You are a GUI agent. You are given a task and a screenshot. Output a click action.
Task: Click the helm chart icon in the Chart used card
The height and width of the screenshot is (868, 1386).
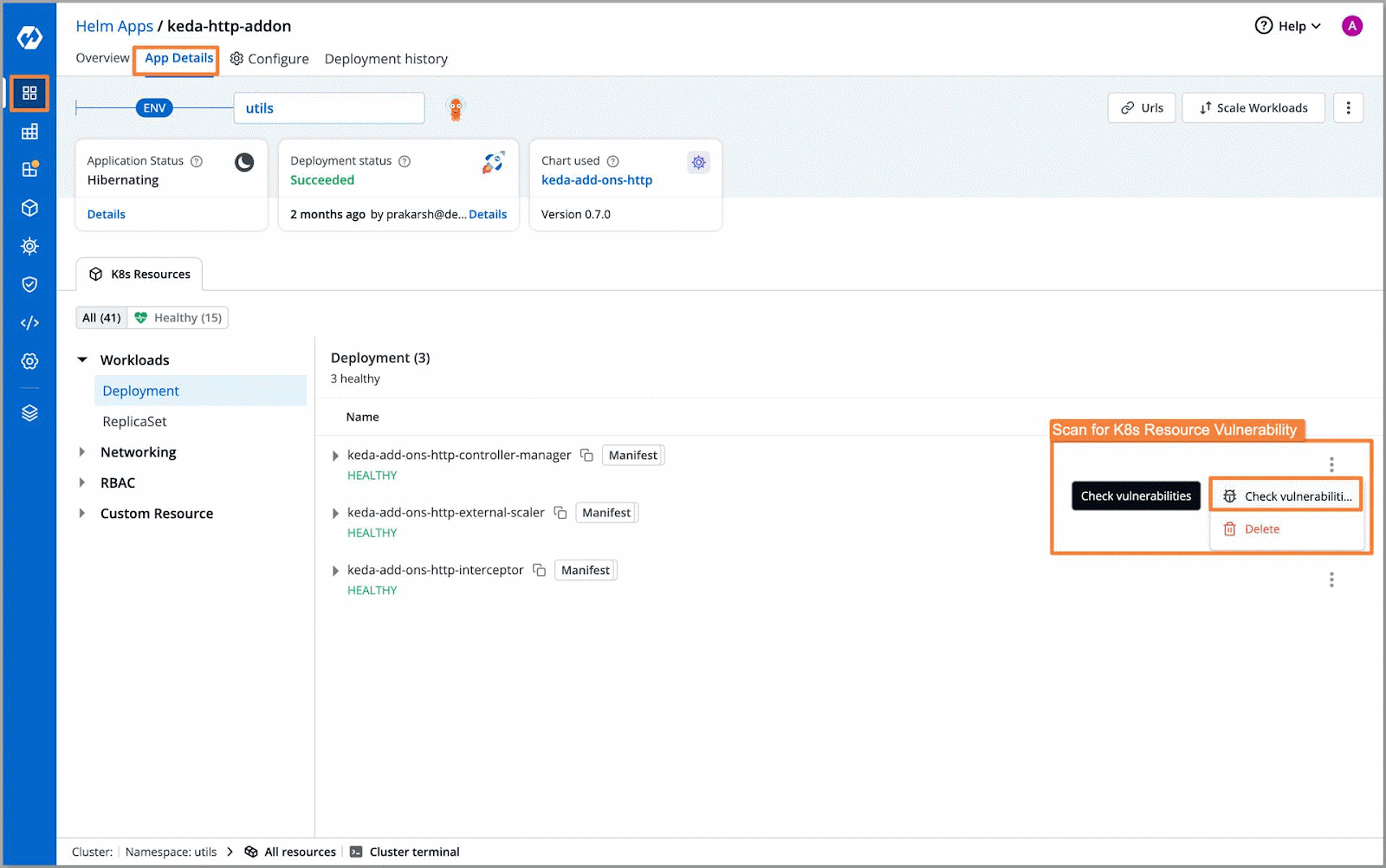tap(699, 162)
